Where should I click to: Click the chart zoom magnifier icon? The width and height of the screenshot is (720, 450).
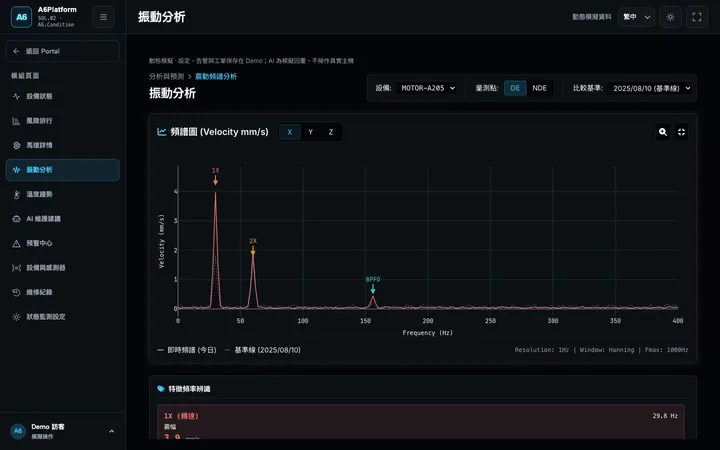663,132
